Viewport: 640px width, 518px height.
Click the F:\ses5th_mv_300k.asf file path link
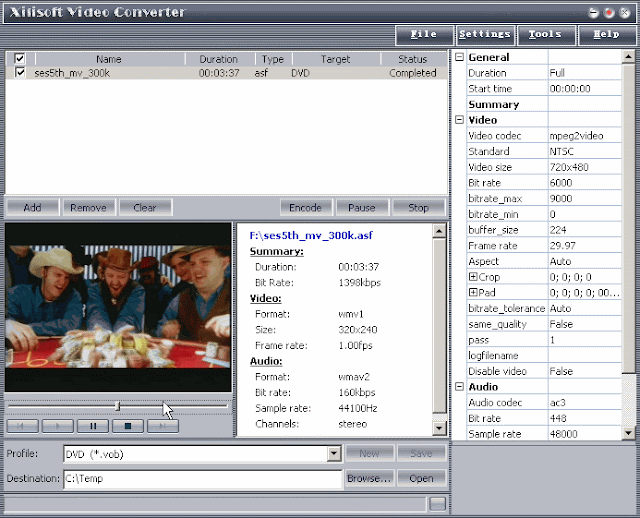pyautogui.click(x=311, y=236)
